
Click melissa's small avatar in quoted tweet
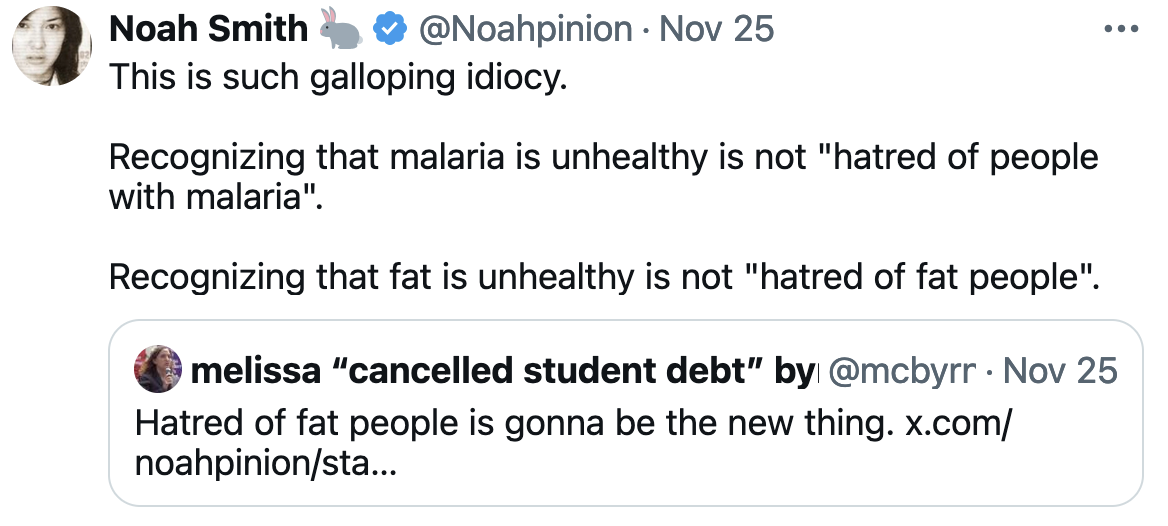coord(158,370)
